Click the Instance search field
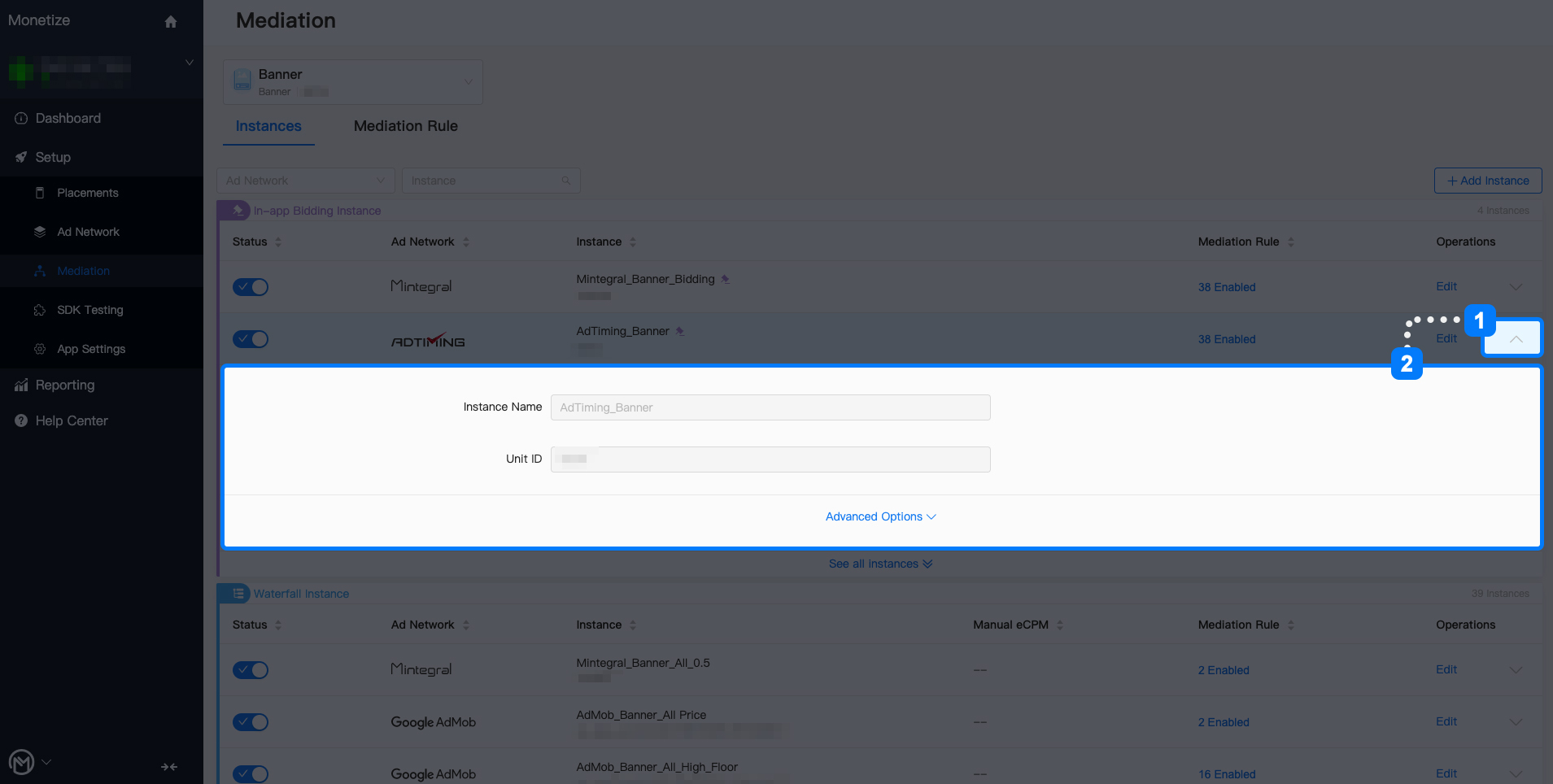This screenshot has width=1553, height=784. [x=491, y=181]
